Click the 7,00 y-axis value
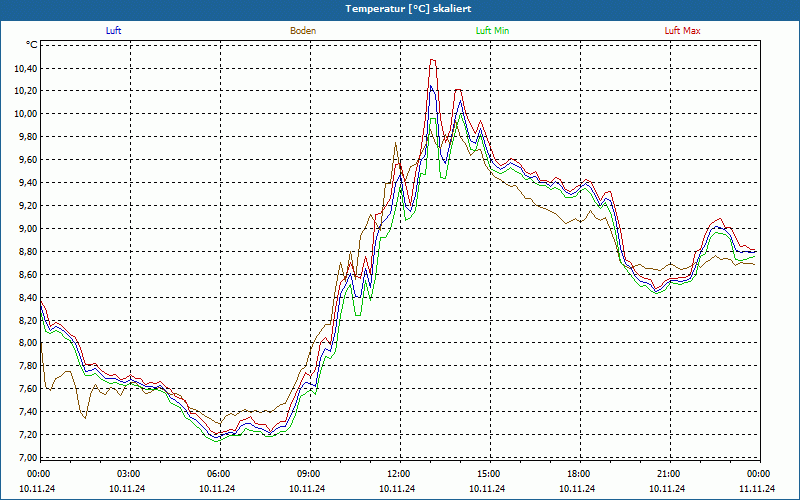 29,458
